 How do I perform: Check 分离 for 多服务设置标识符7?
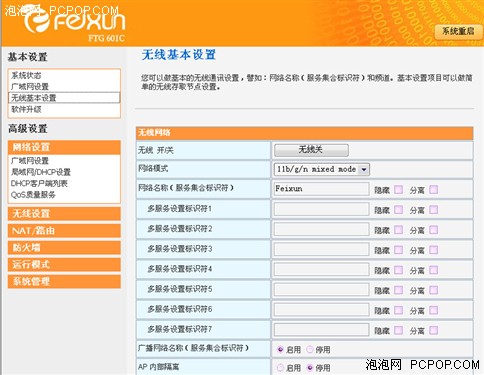(x=433, y=330)
